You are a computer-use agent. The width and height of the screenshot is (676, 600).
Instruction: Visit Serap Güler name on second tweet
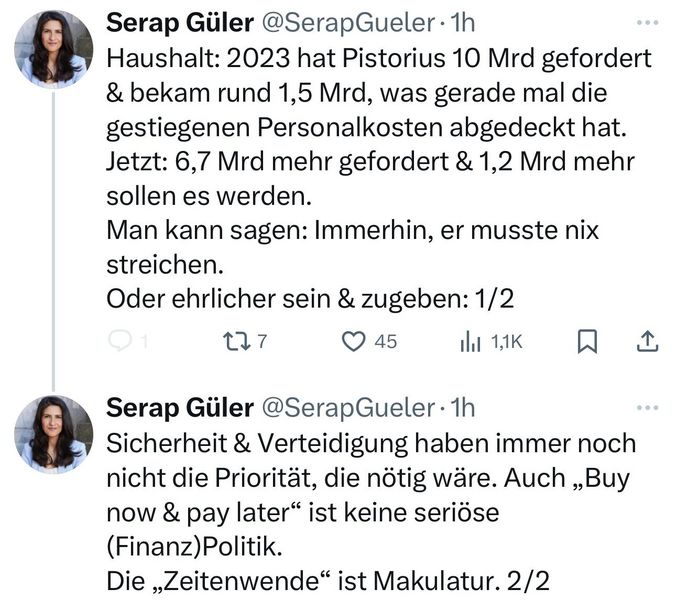[180, 408]
